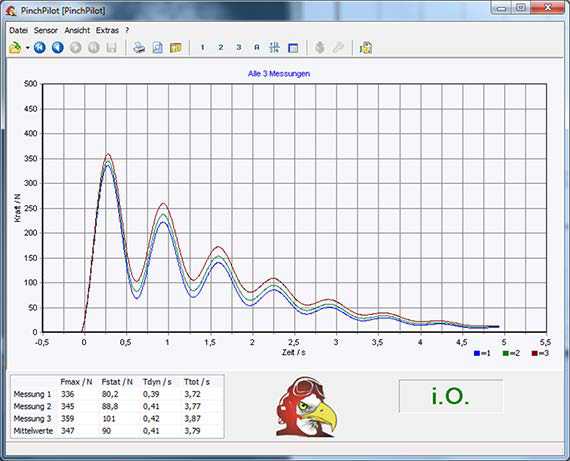Click the blue legend swatch for curve 1
570x461 pixels.
pos(477,353)
